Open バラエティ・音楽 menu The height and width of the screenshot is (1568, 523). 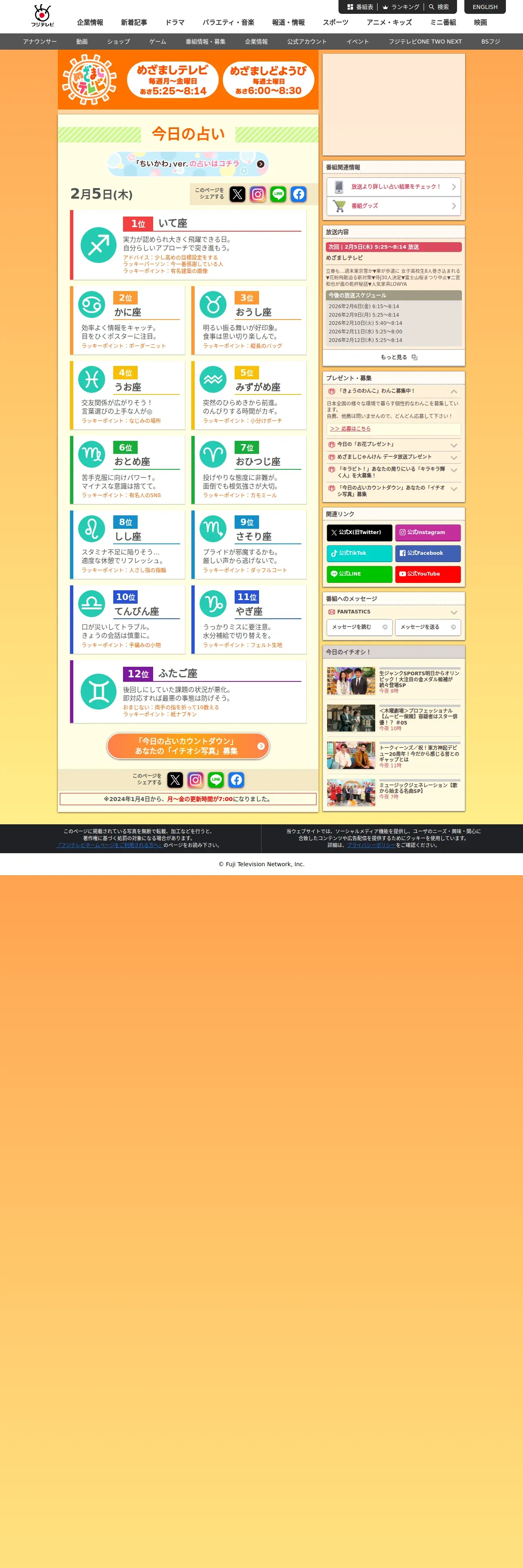pyautogui.click(x=229, y=22)
